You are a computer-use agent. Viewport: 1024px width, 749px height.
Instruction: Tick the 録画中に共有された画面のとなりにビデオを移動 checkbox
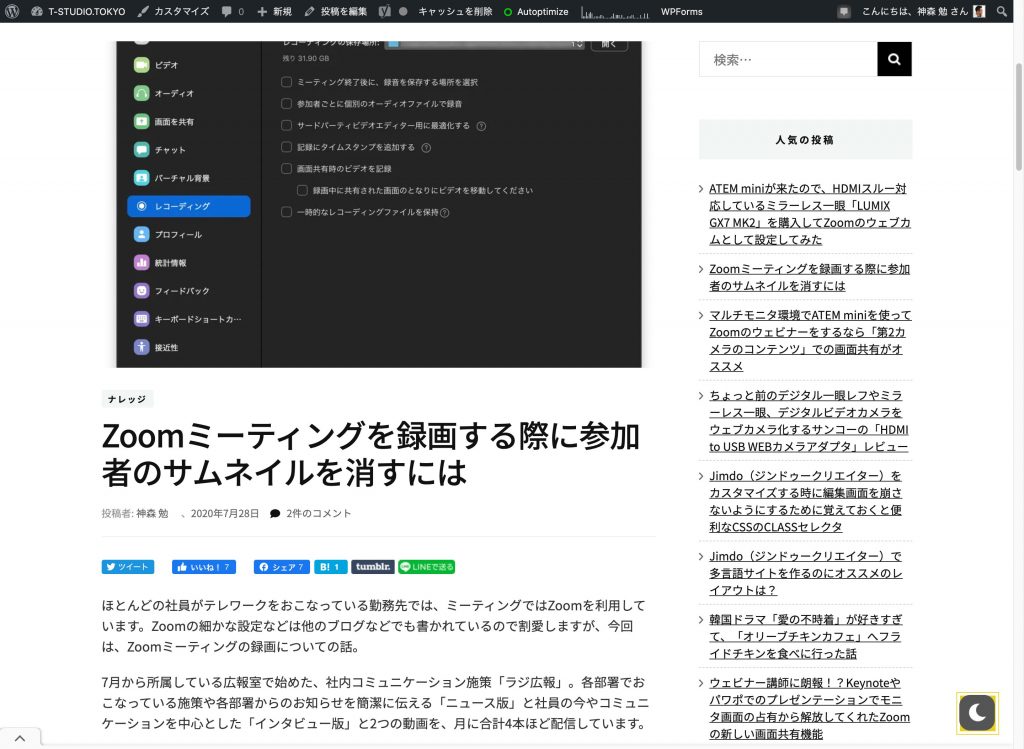[x=302, y=190]
